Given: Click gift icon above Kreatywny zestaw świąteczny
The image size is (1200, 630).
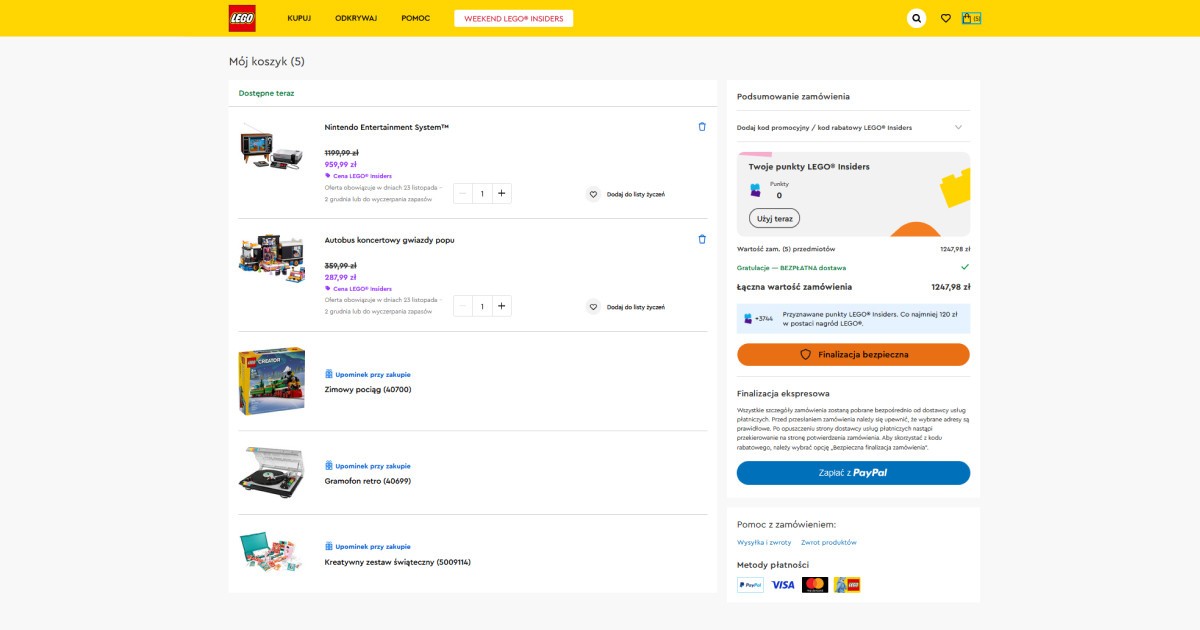Looking at the screenshot, I should coord(329,546).
